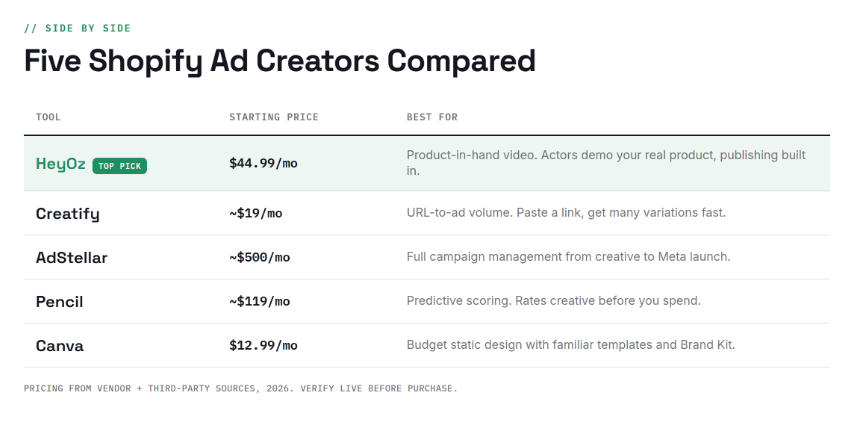Select the Creatify tool name
The width and height of the screenshot is (855, 435).
[68, 214]
